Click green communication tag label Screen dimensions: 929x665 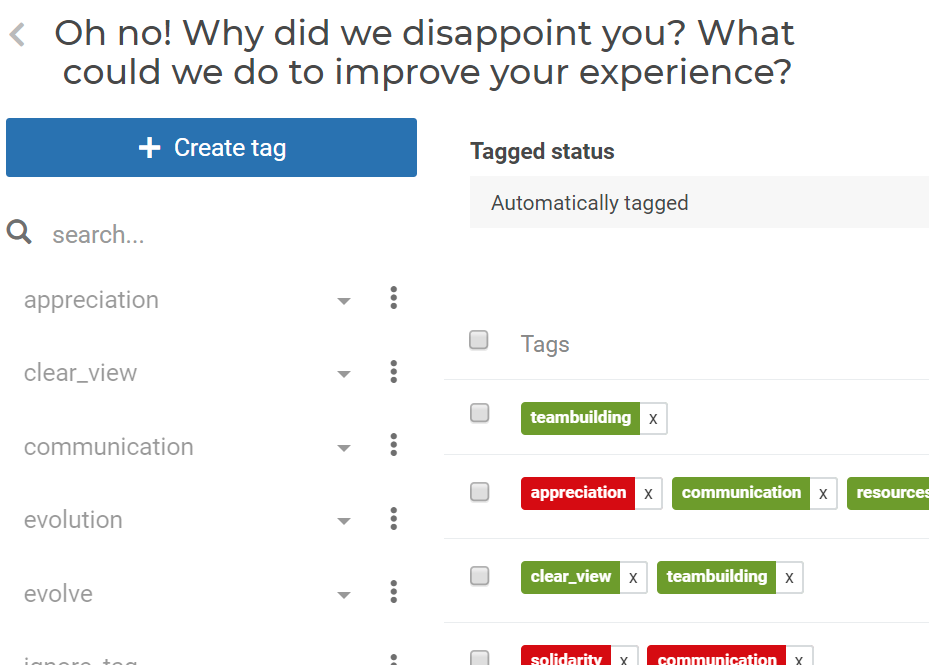click(x=741, y=493)
